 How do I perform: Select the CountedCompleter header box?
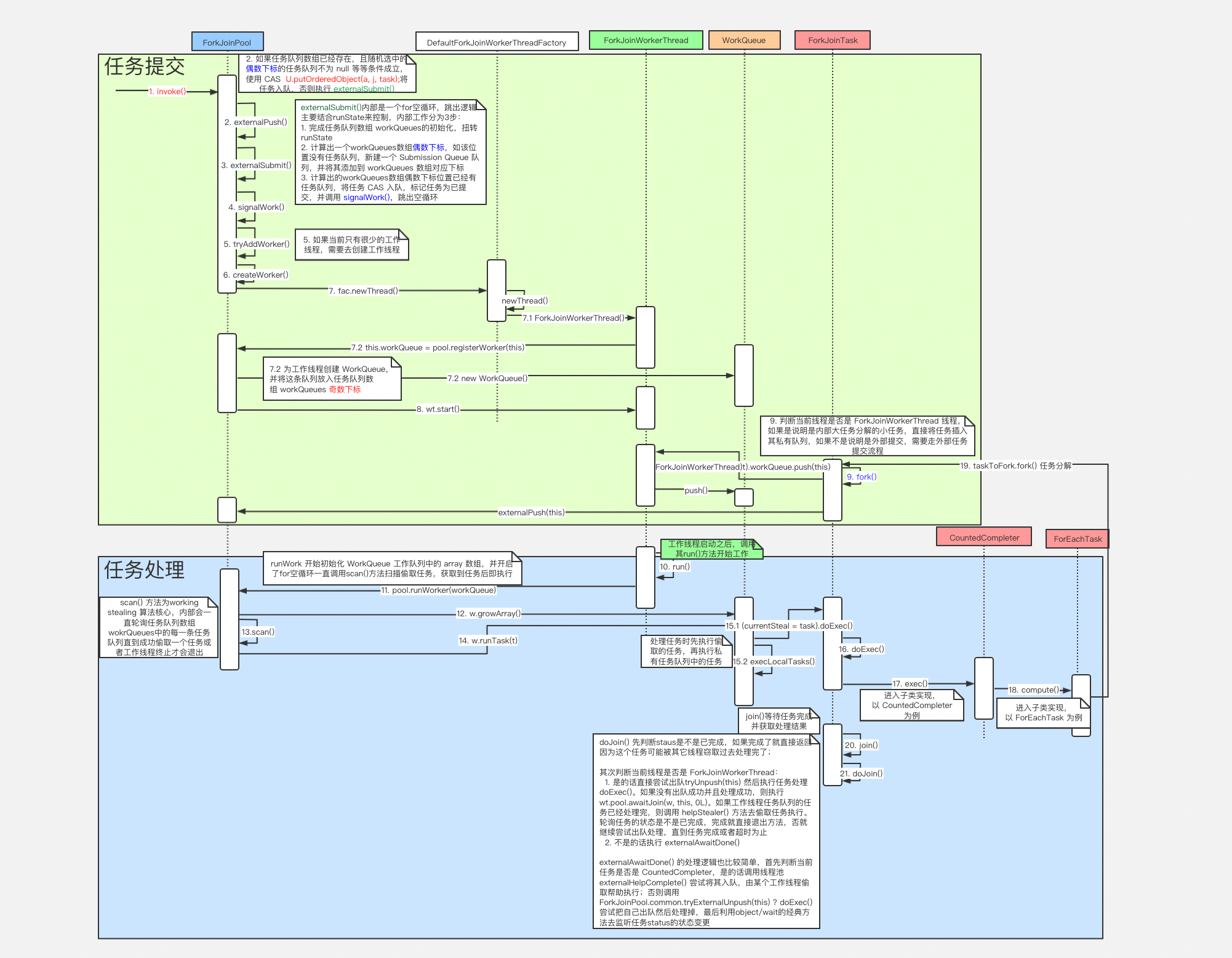(983, 537)
